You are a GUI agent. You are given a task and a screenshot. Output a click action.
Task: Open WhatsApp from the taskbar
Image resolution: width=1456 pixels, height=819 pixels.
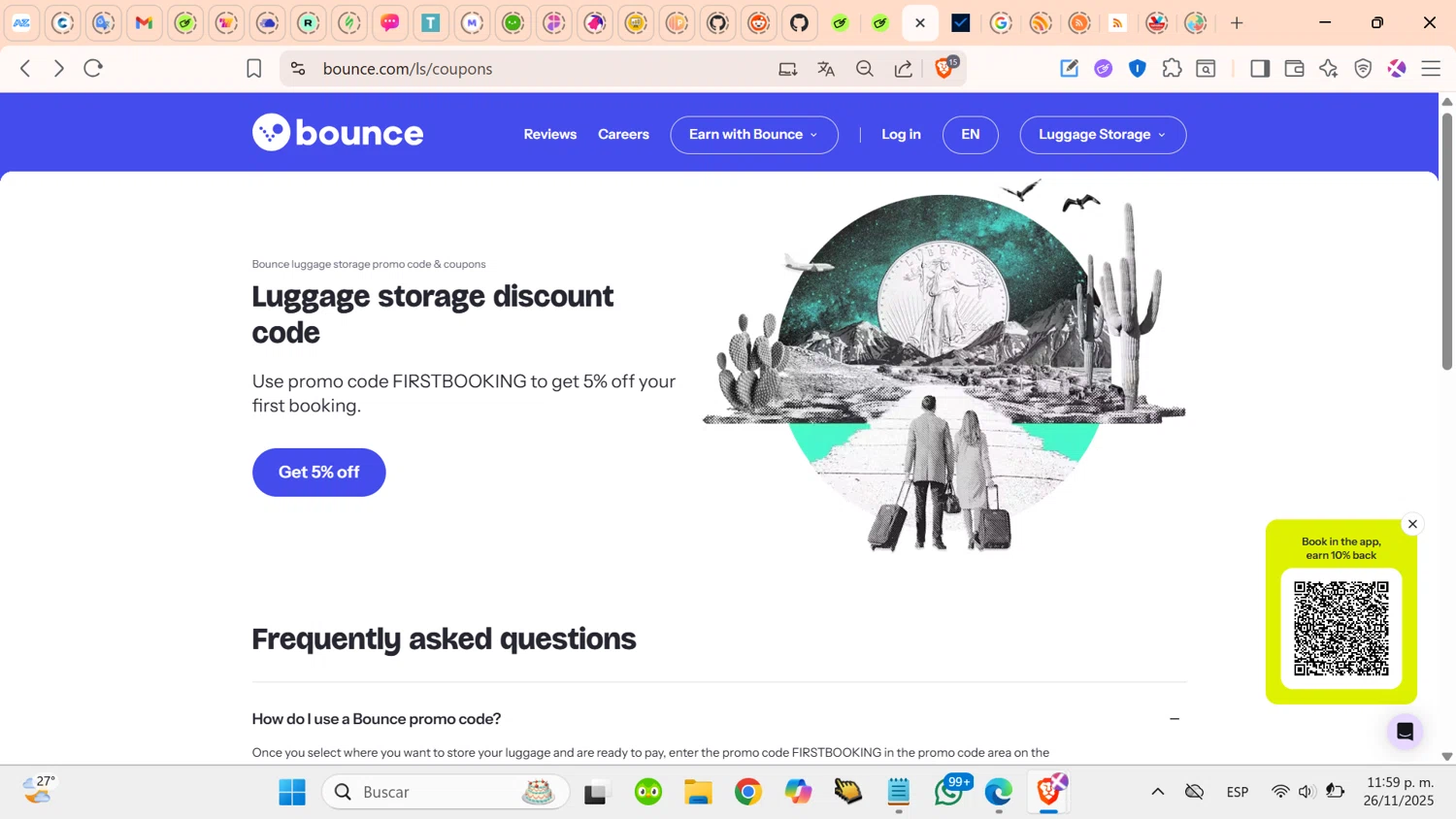click(948, 792)
